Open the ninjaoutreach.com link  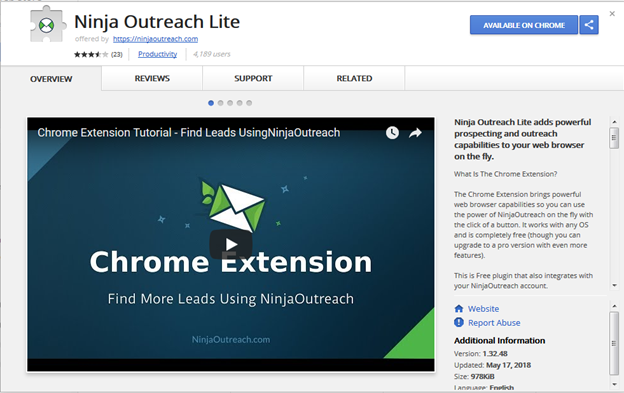point(155,39)
